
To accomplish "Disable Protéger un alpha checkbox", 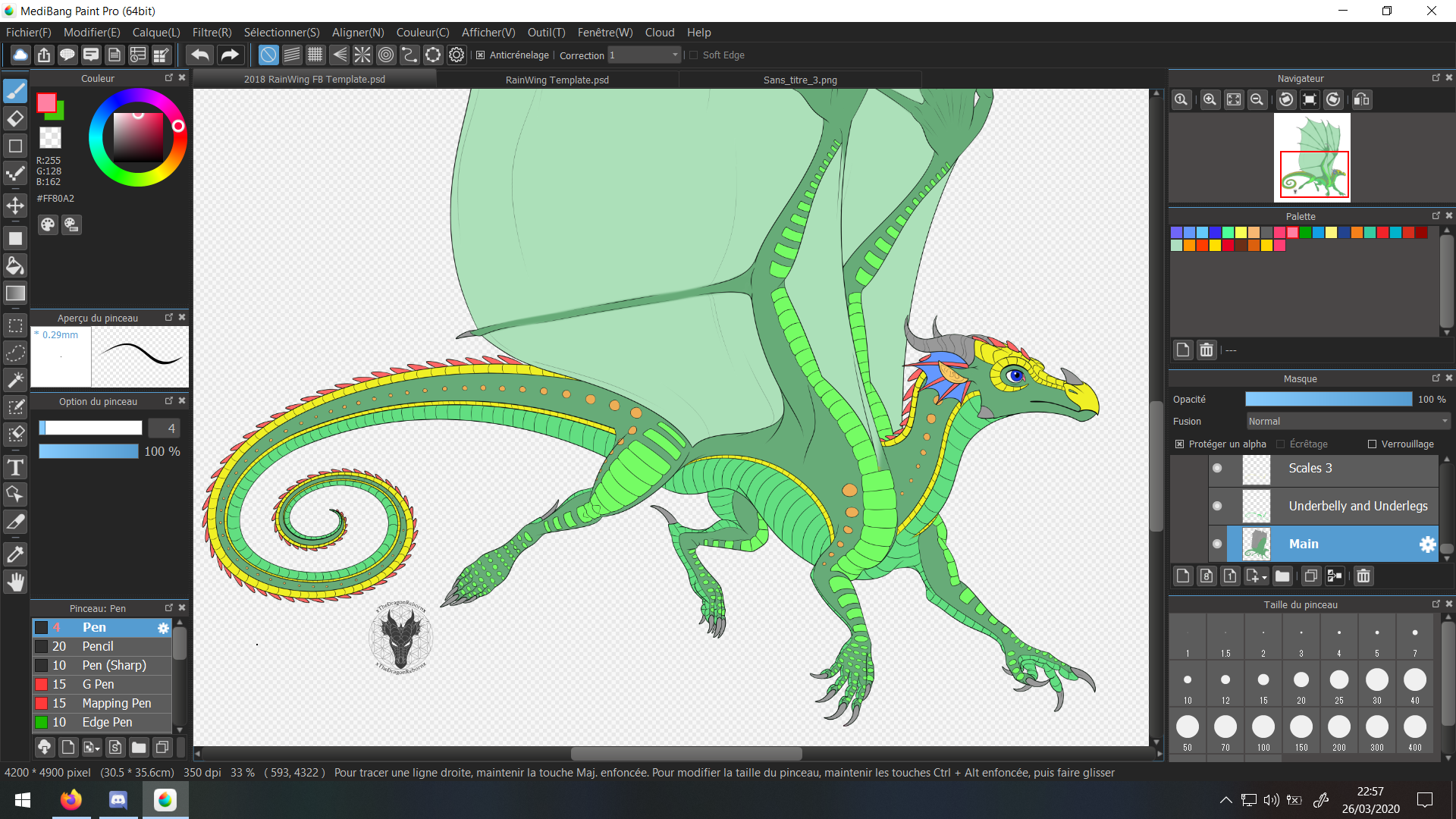I will tap(1179, 444).
